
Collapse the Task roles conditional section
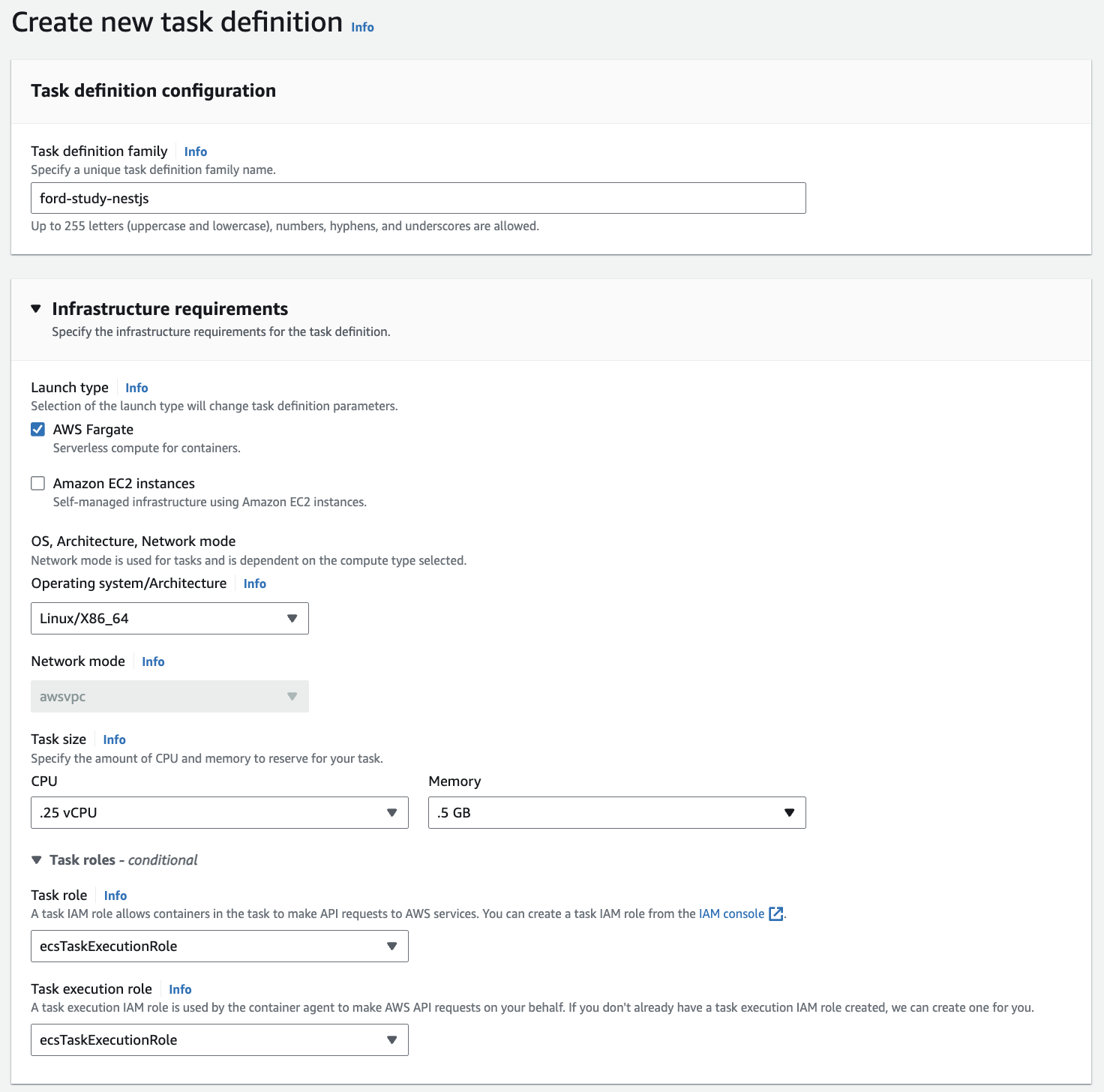[x=37, y=860]
